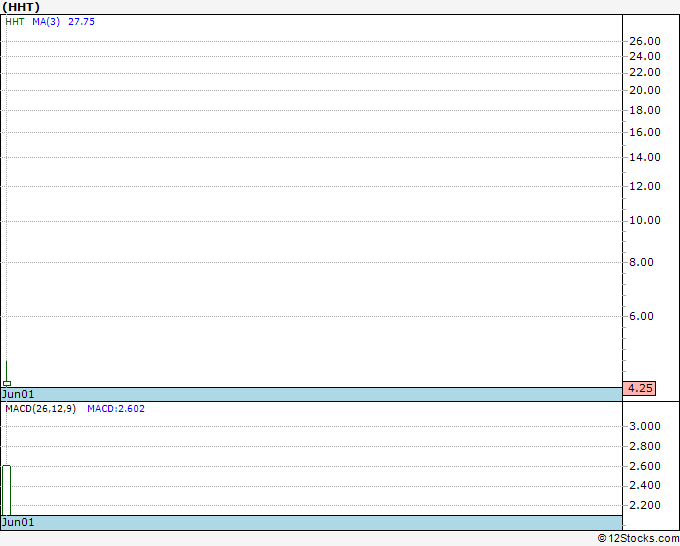Click the green MACD histogram bar
Image resolution: width=680 pixels, height=546 pixels.
[x=7, y=490]
